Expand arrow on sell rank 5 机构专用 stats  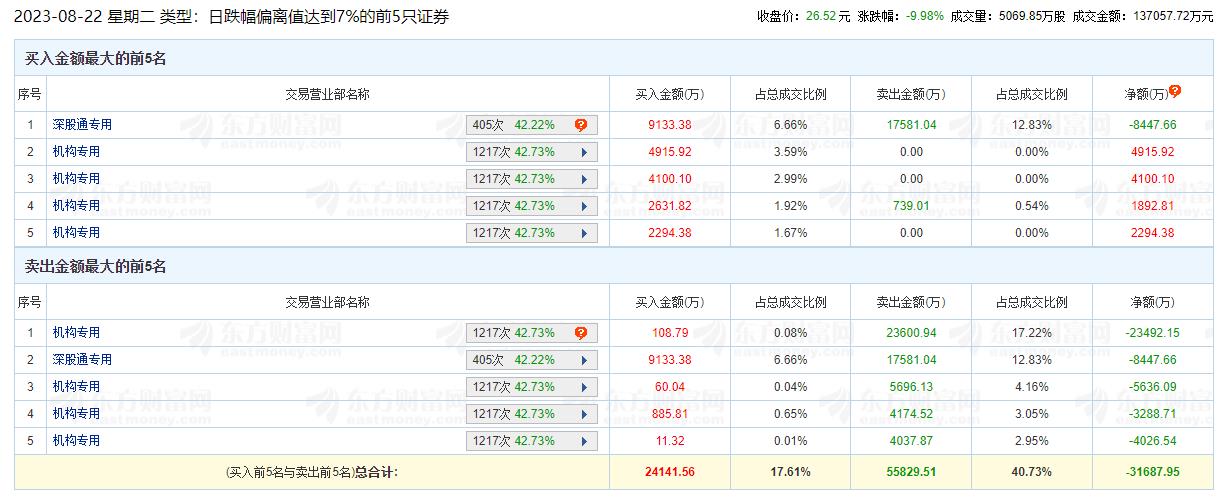581,441
